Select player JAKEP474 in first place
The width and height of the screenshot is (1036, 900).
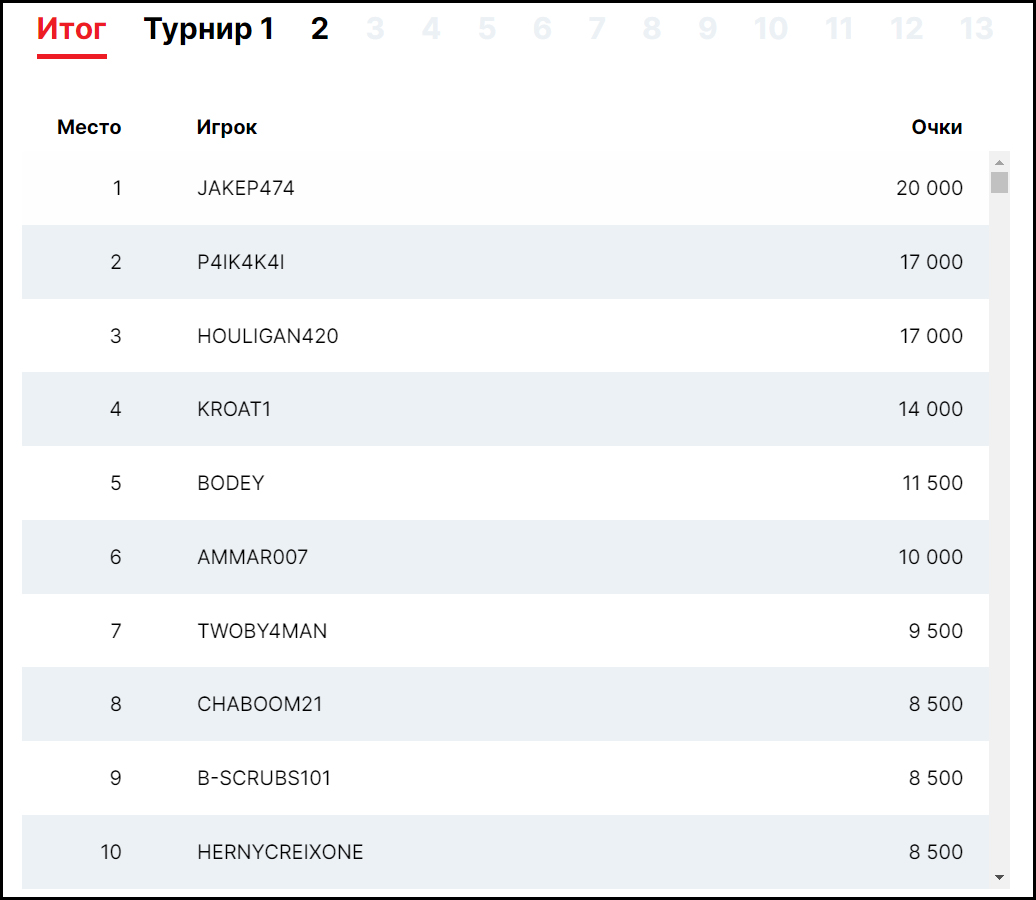click(246, 188)
